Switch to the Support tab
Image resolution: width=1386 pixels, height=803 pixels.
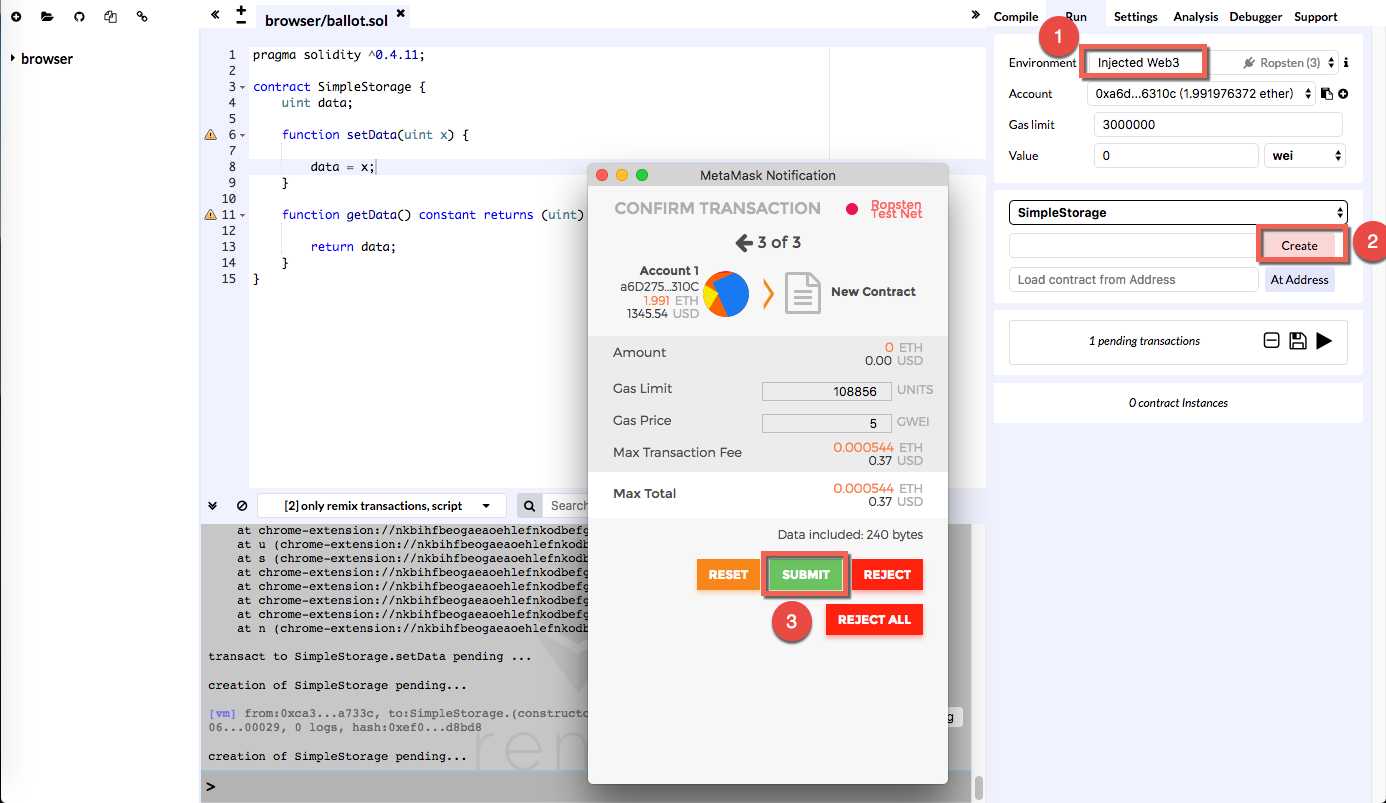(x=1315, y=17)
